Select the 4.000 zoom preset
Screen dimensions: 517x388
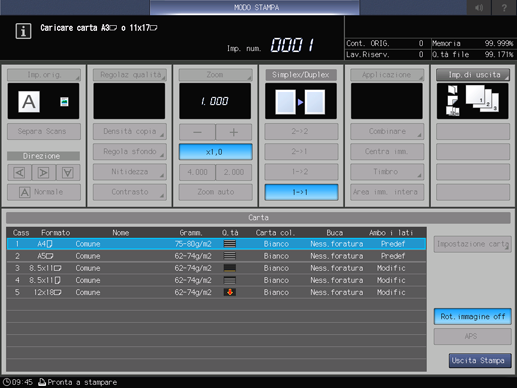tap(197, 172)
